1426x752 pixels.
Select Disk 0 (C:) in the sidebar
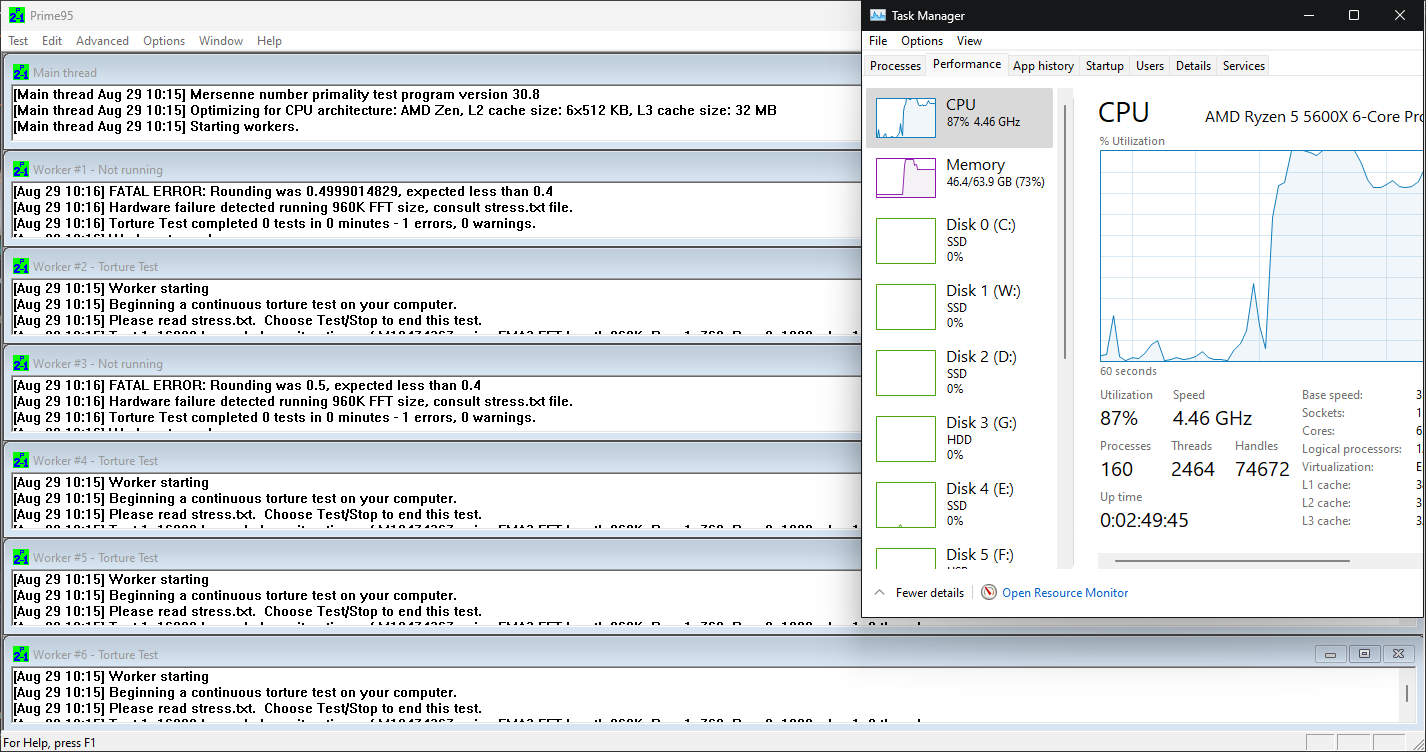tap(960, 240)
